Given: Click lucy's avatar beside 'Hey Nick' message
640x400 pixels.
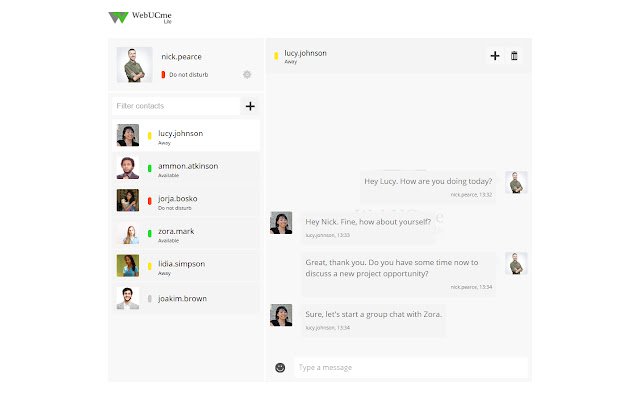Looking at the screenshot, I should [281, 222].
